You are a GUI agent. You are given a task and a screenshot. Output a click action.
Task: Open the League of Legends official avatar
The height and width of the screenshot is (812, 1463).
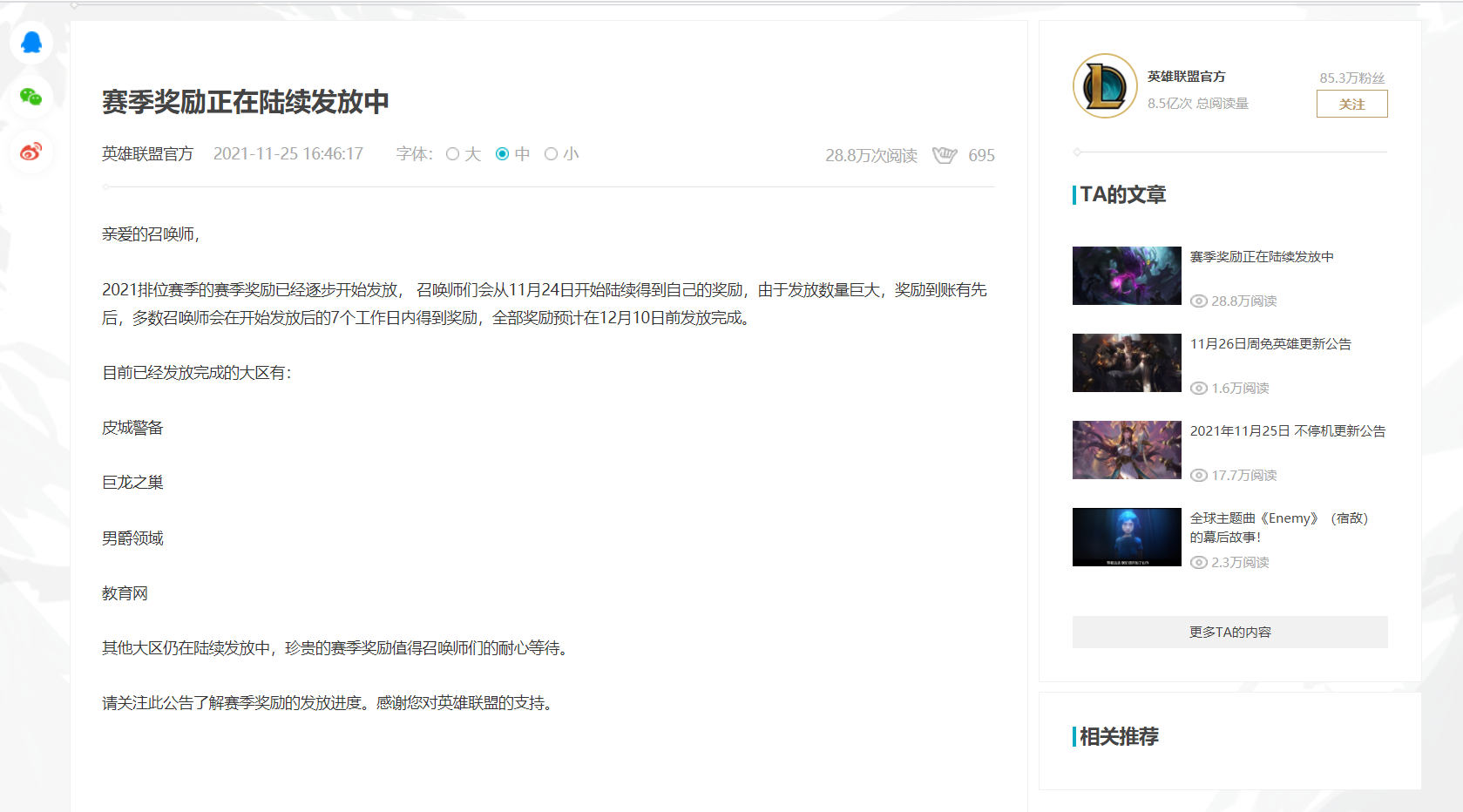(x=1105, y=86)
